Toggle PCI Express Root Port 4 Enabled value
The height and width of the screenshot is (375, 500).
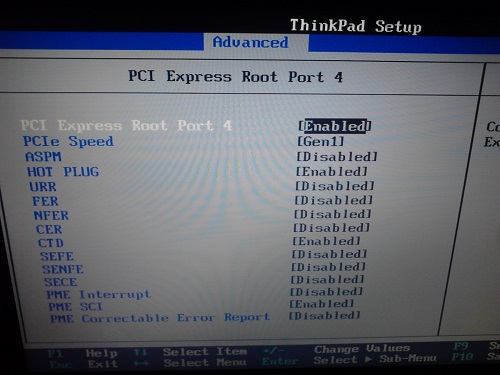[335, 126]
